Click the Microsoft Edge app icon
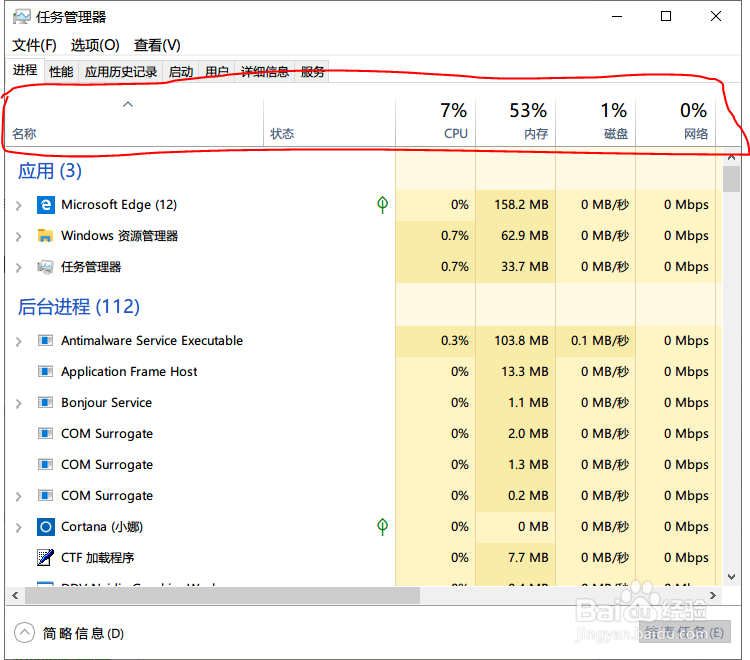Viewport: 750px width, 660px height. [45, 205]
